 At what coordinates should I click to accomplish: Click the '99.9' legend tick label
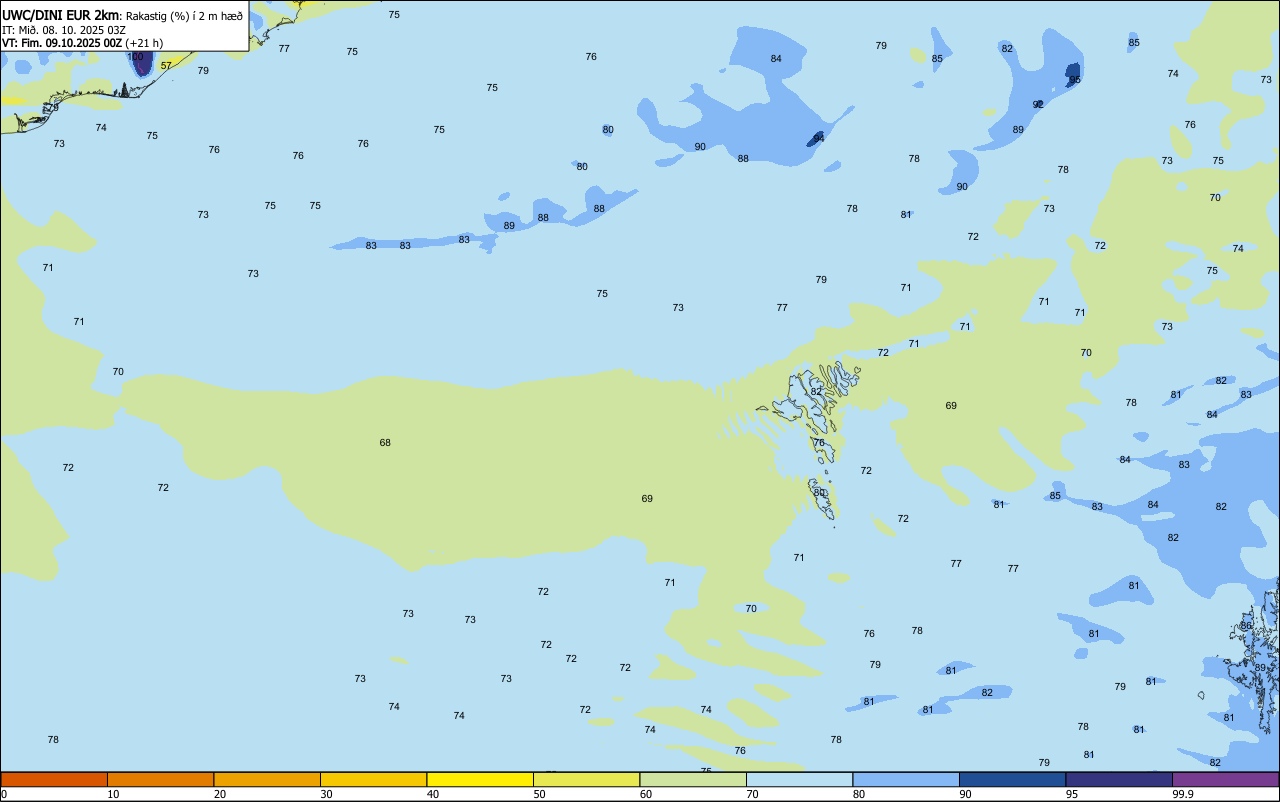(x=1183, y=794)
